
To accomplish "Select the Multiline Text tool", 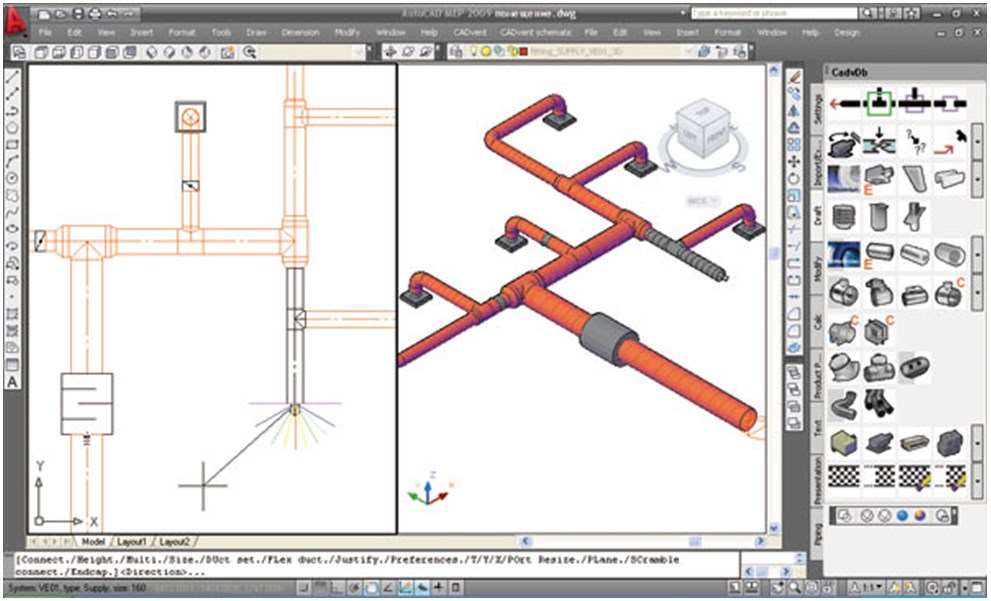I will pyautogui.click(x=13, y=382).
